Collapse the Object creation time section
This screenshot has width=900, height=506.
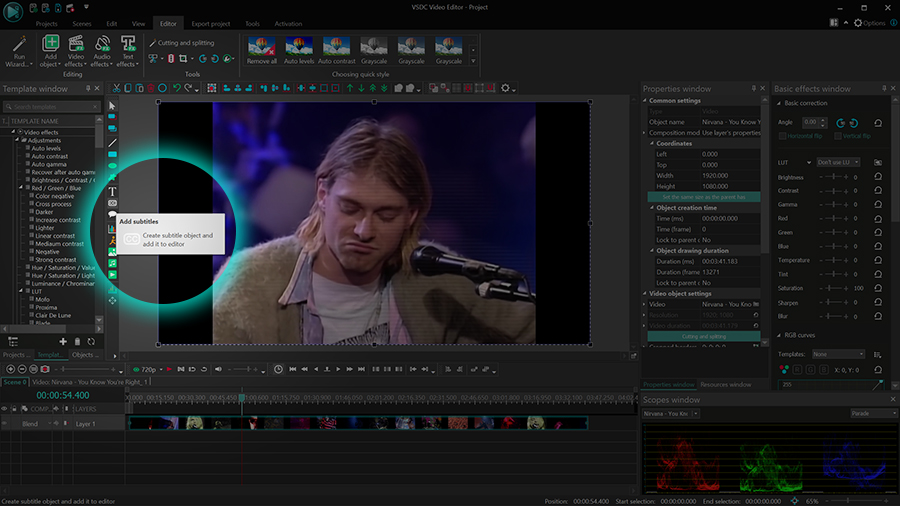point(652,208)
